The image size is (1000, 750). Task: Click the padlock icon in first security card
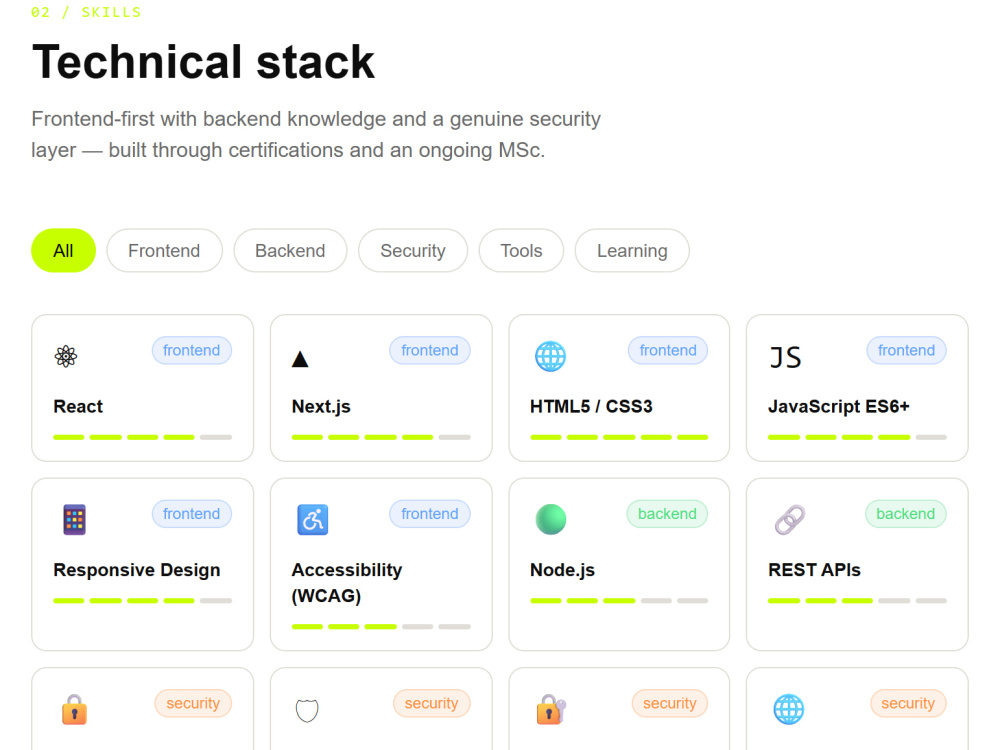point(74,709)
